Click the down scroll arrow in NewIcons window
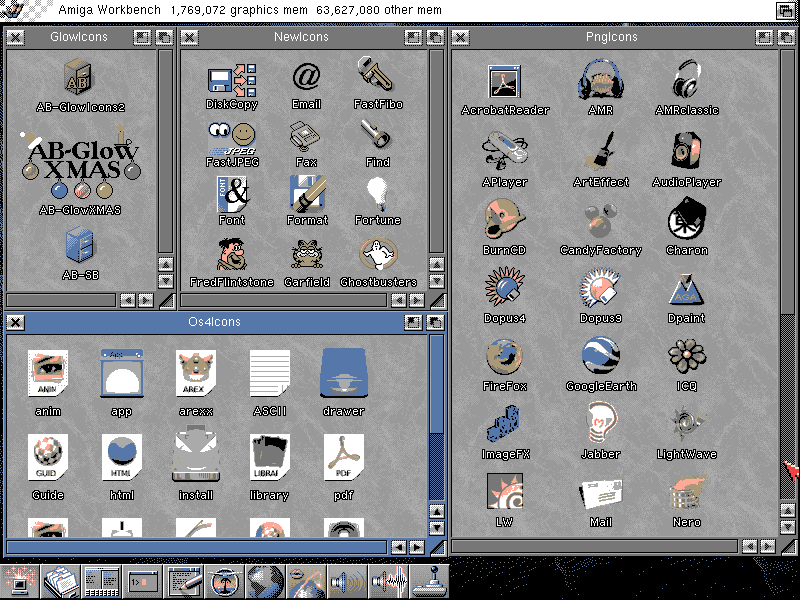Image resolution: width=800 pixels, height=600 pixels. click(x=436, y=281)
